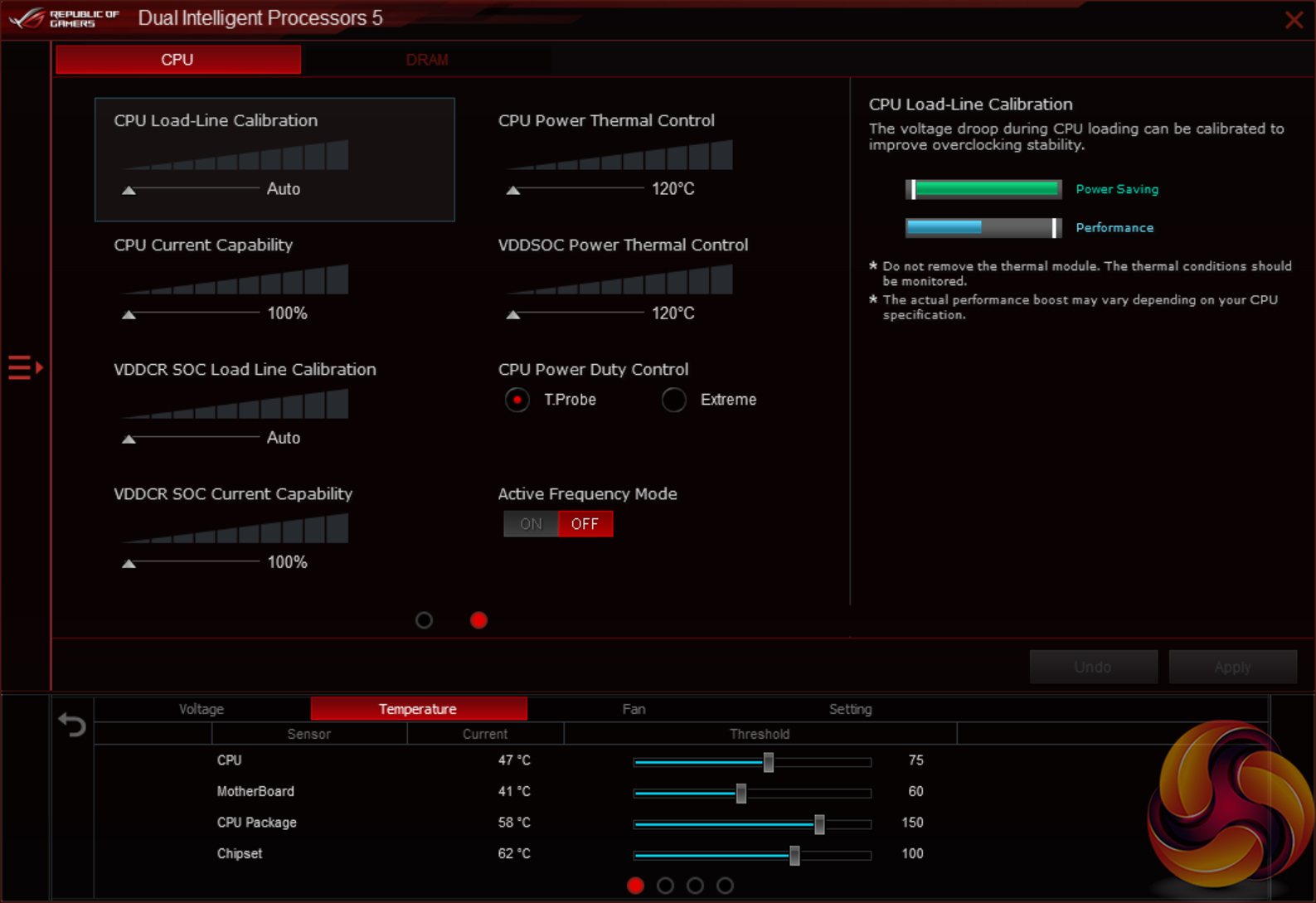The width and height of the screenshot is (1316, 903).
Task: Click the Performance indicator bar
Action: point(983,227)
